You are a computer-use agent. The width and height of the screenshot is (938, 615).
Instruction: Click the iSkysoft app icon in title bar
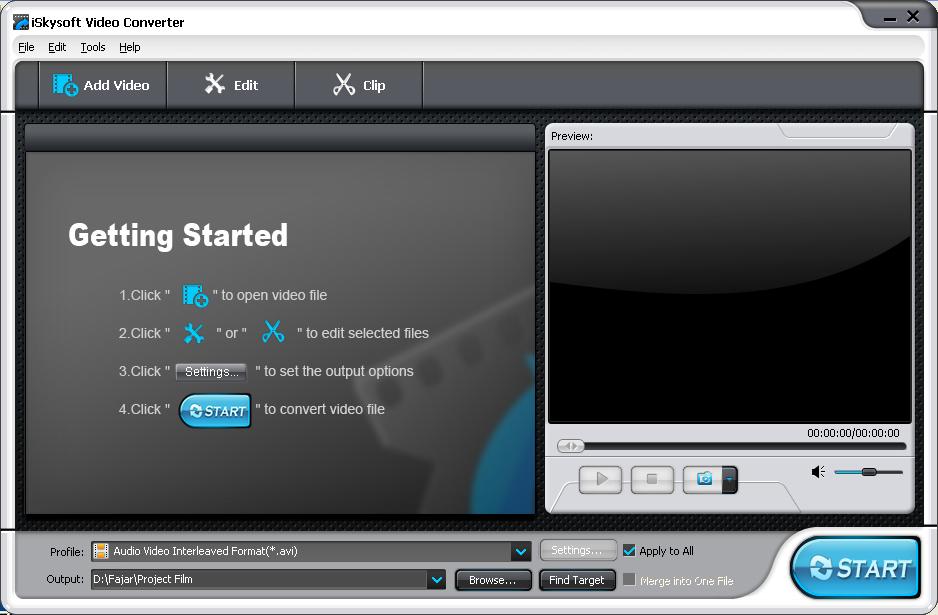(x=21, y=22)
